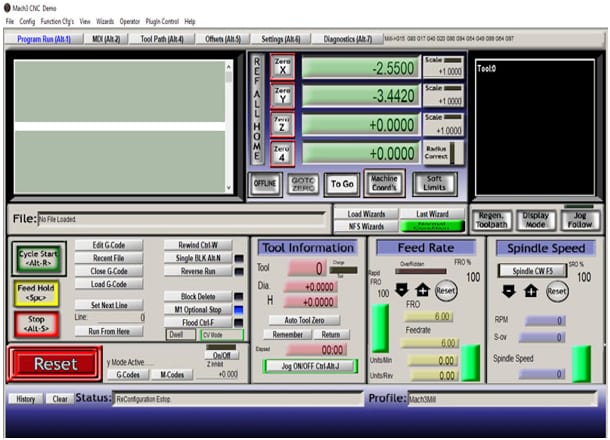Click the Mach3 CNC Demo title icon

pyautogui.click(x=7, y=8)
